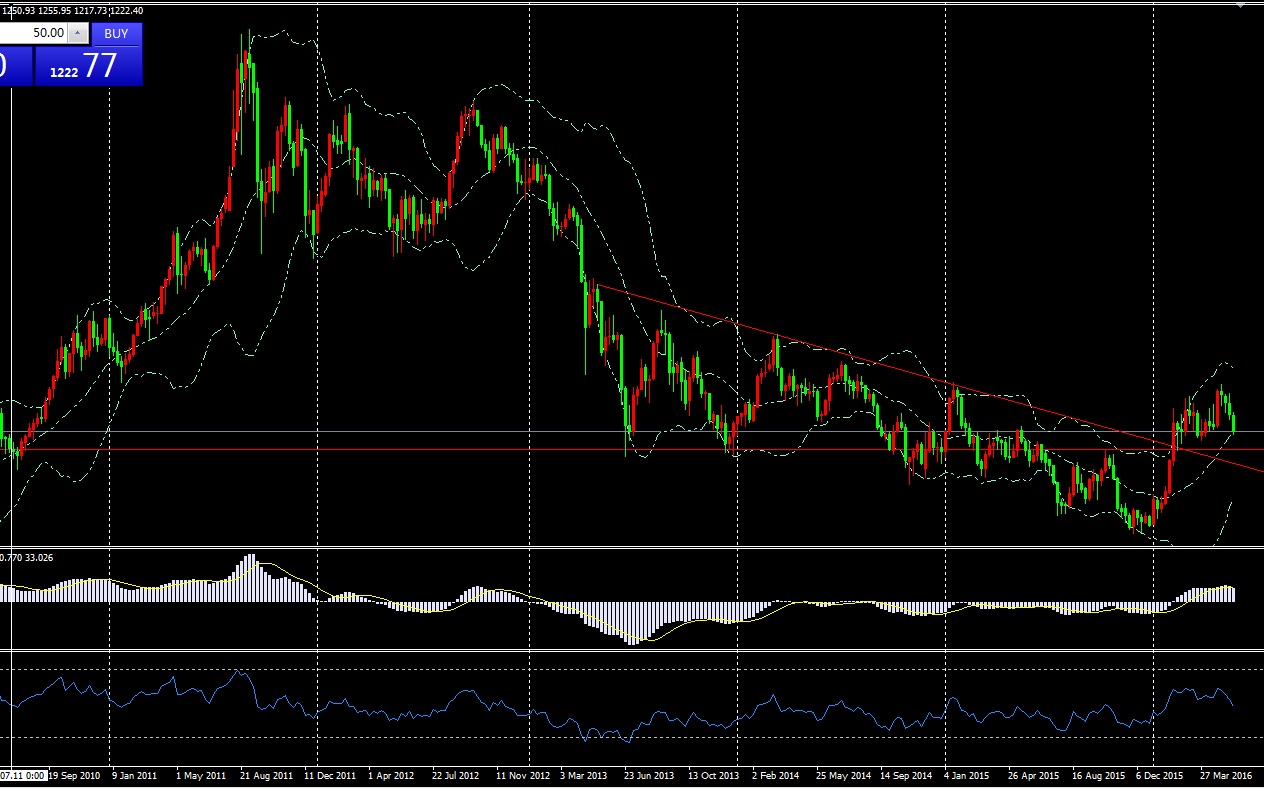Viewport: 1264px width, 789px height.
Task: Click the 14 Sep 2014 date label
Action: (906, 775)
